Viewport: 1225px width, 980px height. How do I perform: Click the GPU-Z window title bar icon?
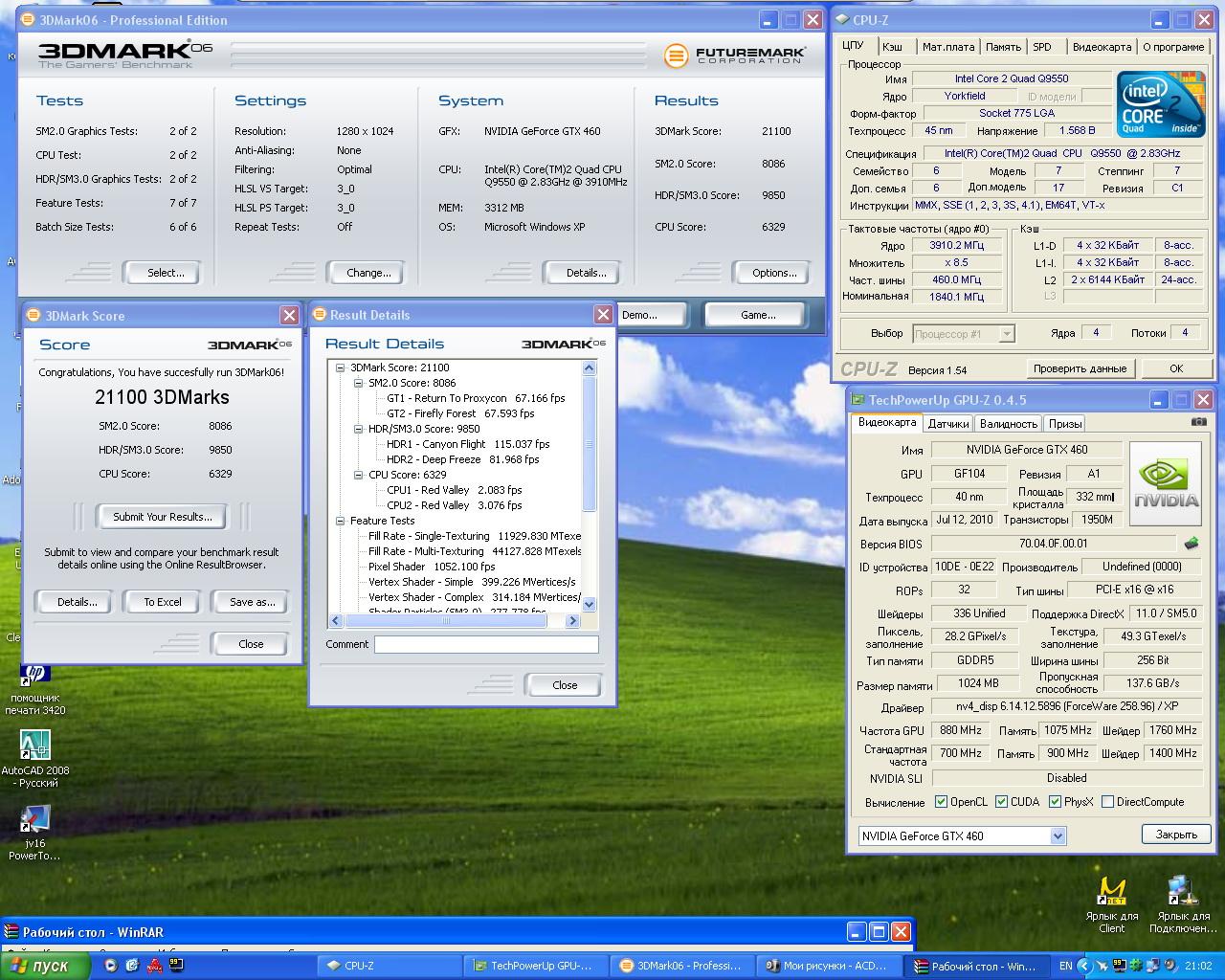[857, 400]
